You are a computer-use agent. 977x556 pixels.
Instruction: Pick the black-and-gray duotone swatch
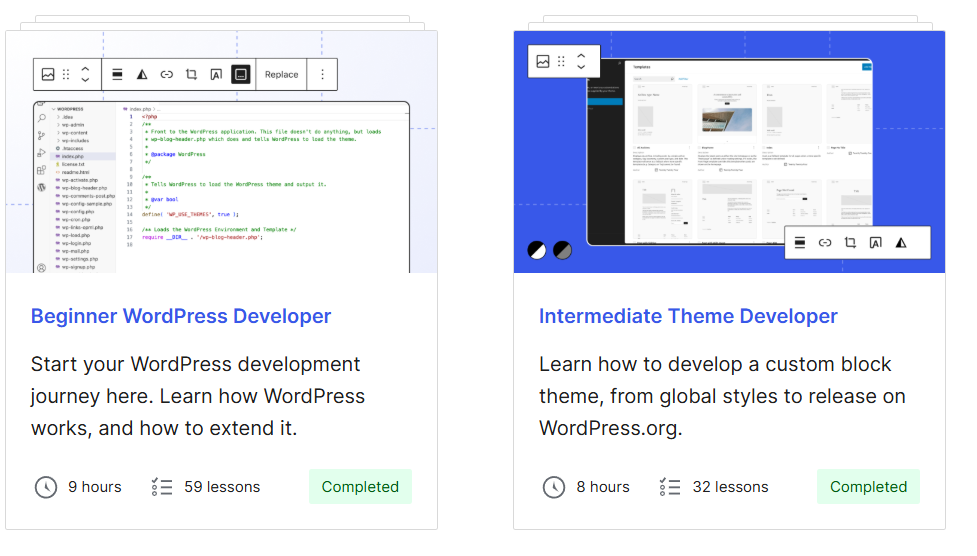tap(563, 251)
